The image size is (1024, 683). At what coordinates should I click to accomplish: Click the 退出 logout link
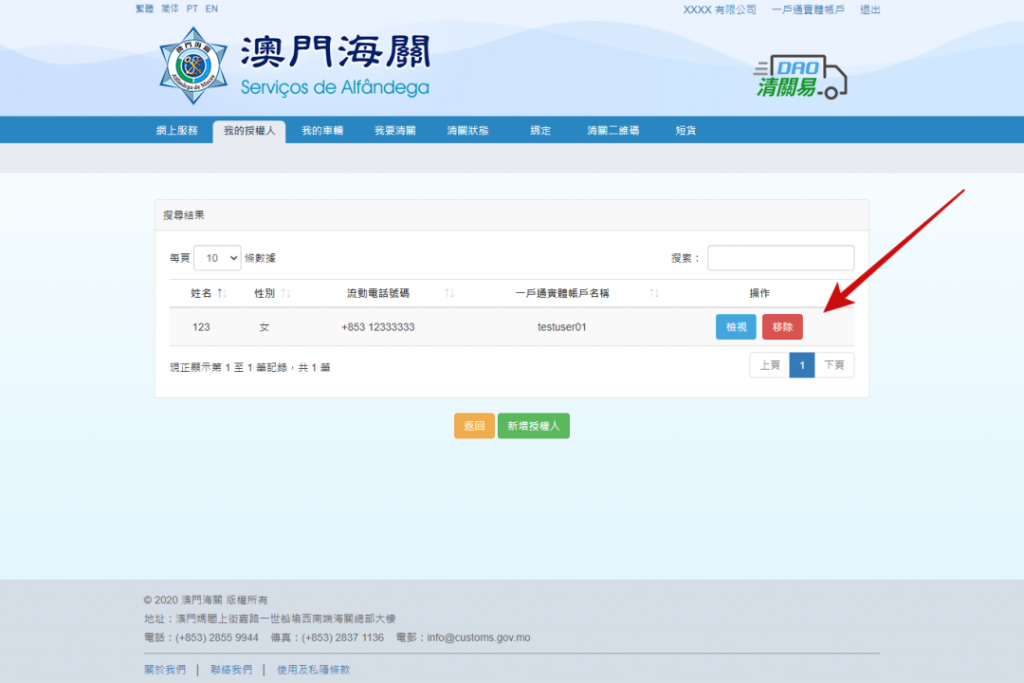pyautogui.click(x=870, y=9)
